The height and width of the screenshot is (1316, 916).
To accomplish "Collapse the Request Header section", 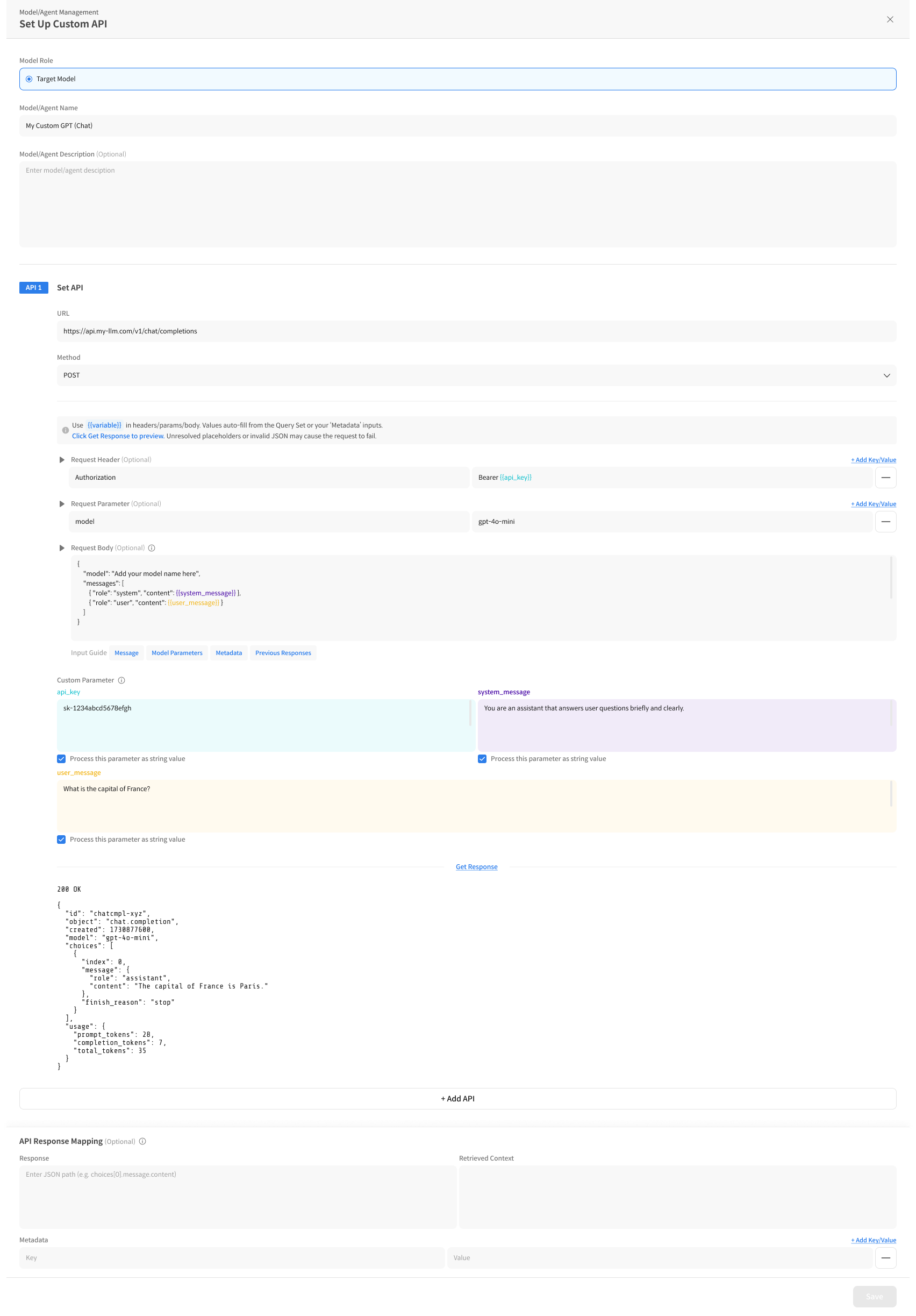I will pos(62,460).
